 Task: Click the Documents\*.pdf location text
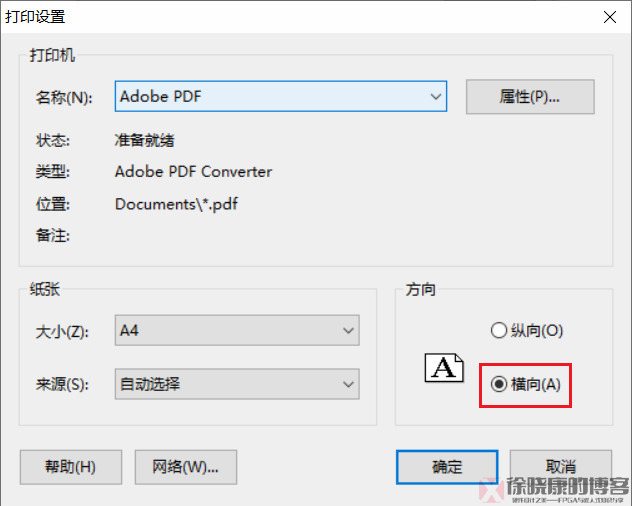click(x=176, y=204)
